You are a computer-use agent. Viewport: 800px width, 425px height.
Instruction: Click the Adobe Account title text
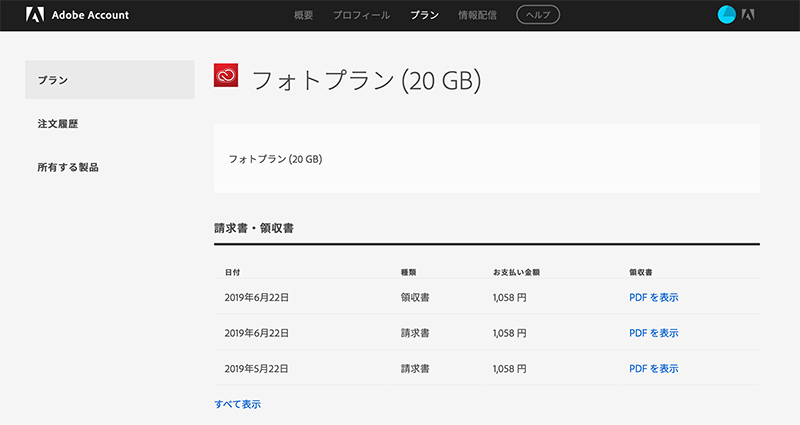90,15
